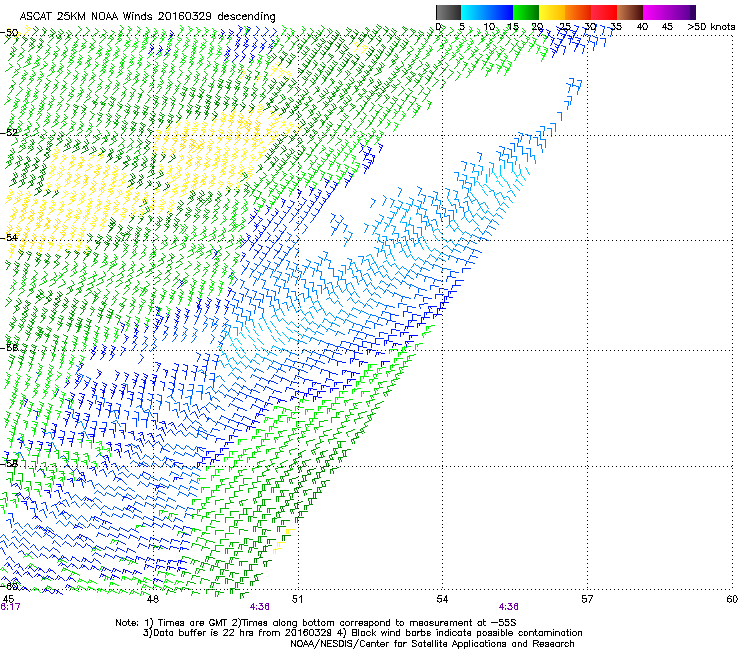Click the '-60' latitude axis label

point(9,586)
